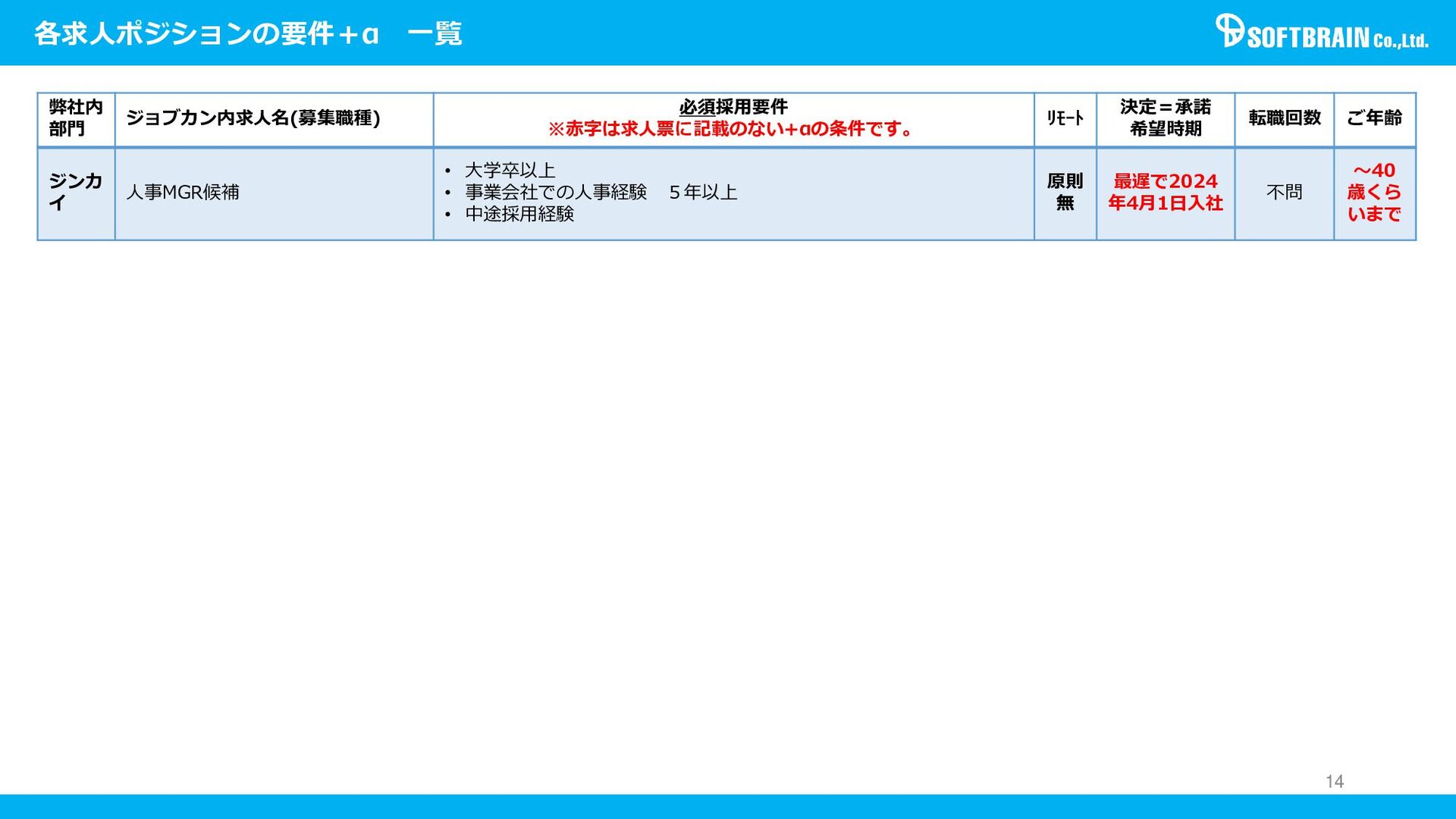Click the ご年齢 column header
1456x819 pixels.
(1374, 118)
